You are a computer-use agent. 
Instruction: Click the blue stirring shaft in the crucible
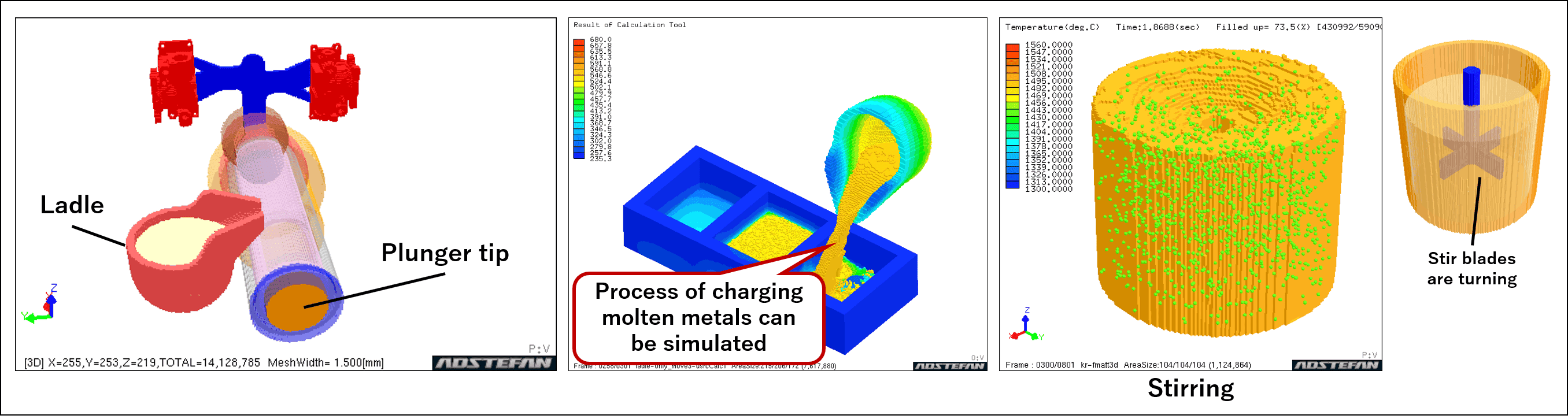(1471, 86)
